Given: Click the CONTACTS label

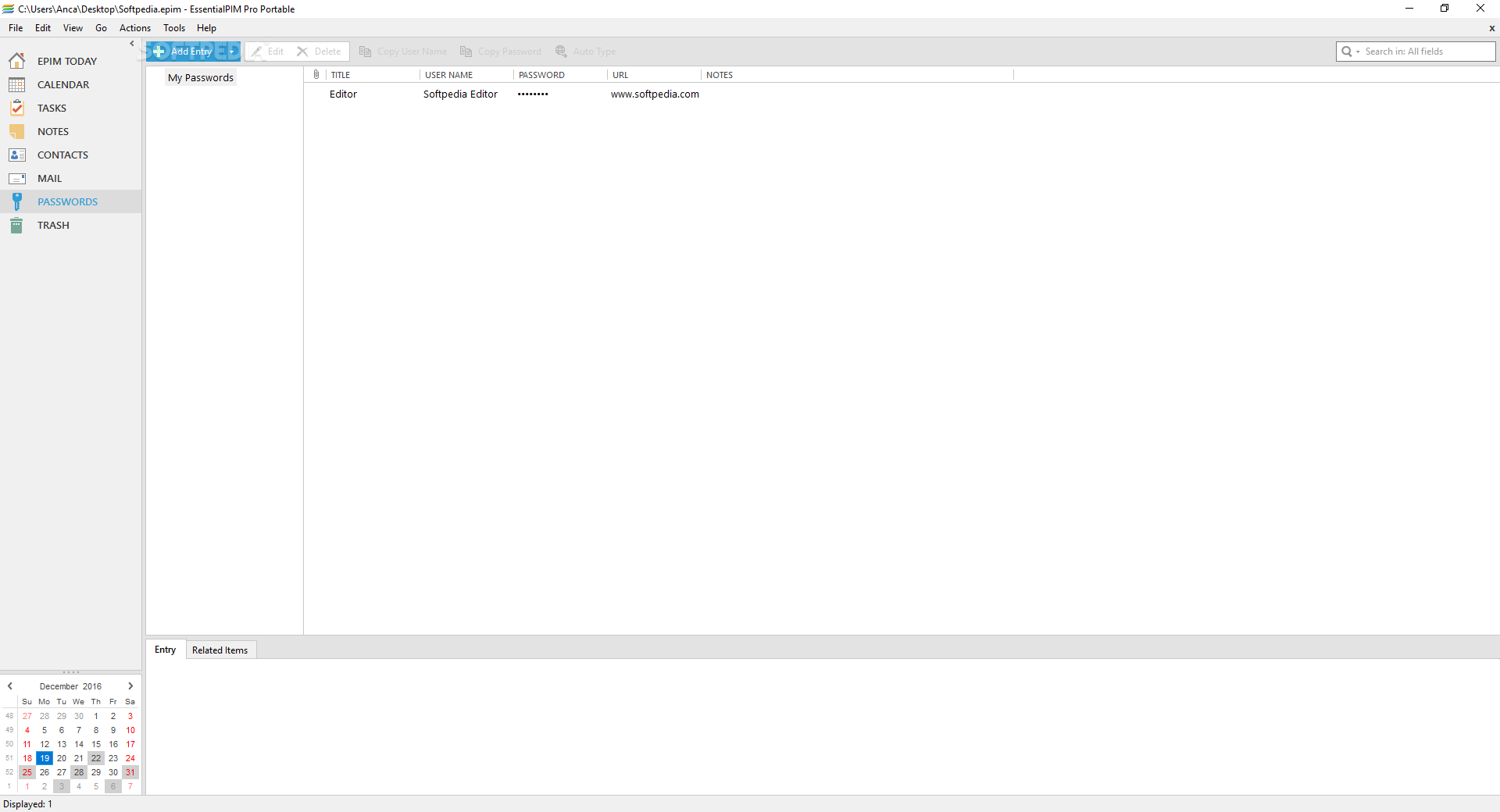Looking at the screenshot, I should click(62, 155).
